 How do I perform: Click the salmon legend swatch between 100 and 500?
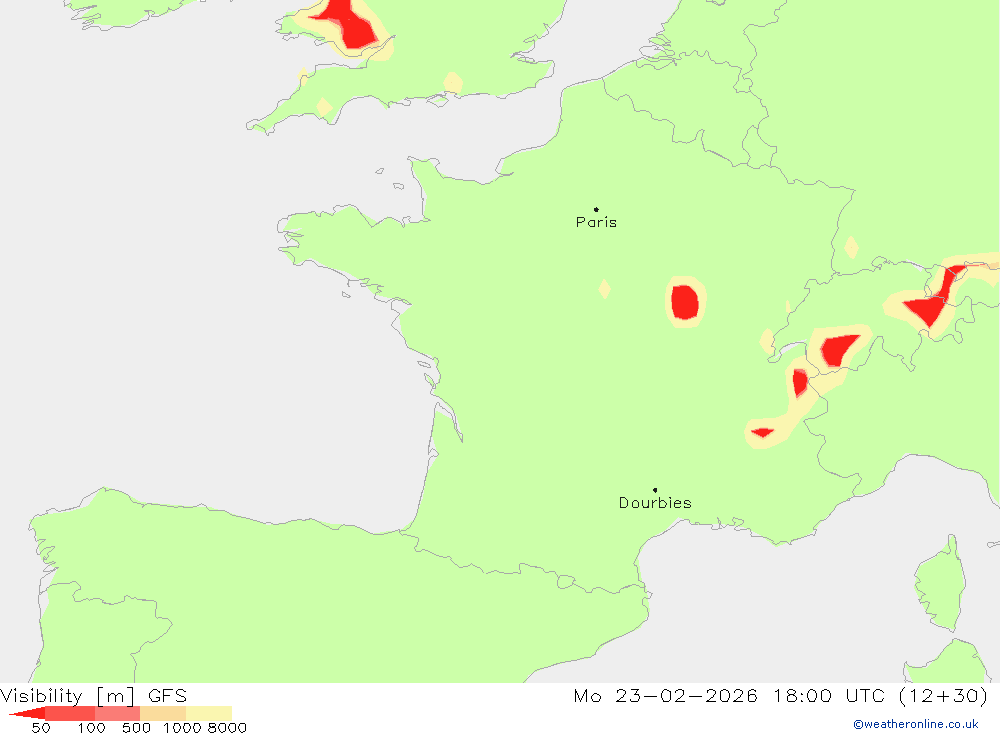coord(117,713)
